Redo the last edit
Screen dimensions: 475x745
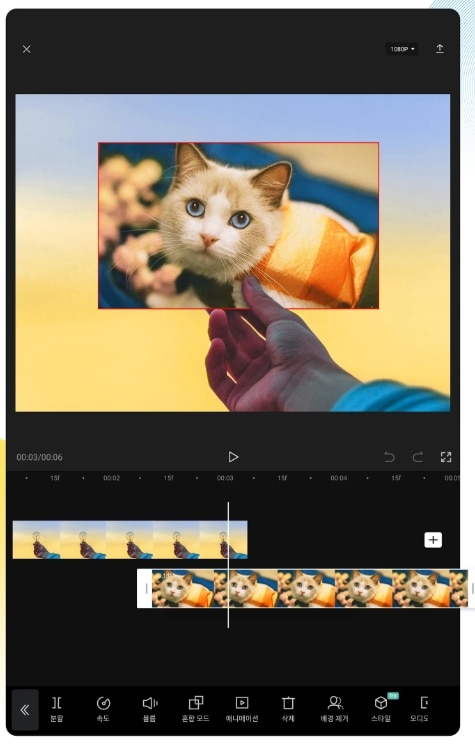coord(418,457)
